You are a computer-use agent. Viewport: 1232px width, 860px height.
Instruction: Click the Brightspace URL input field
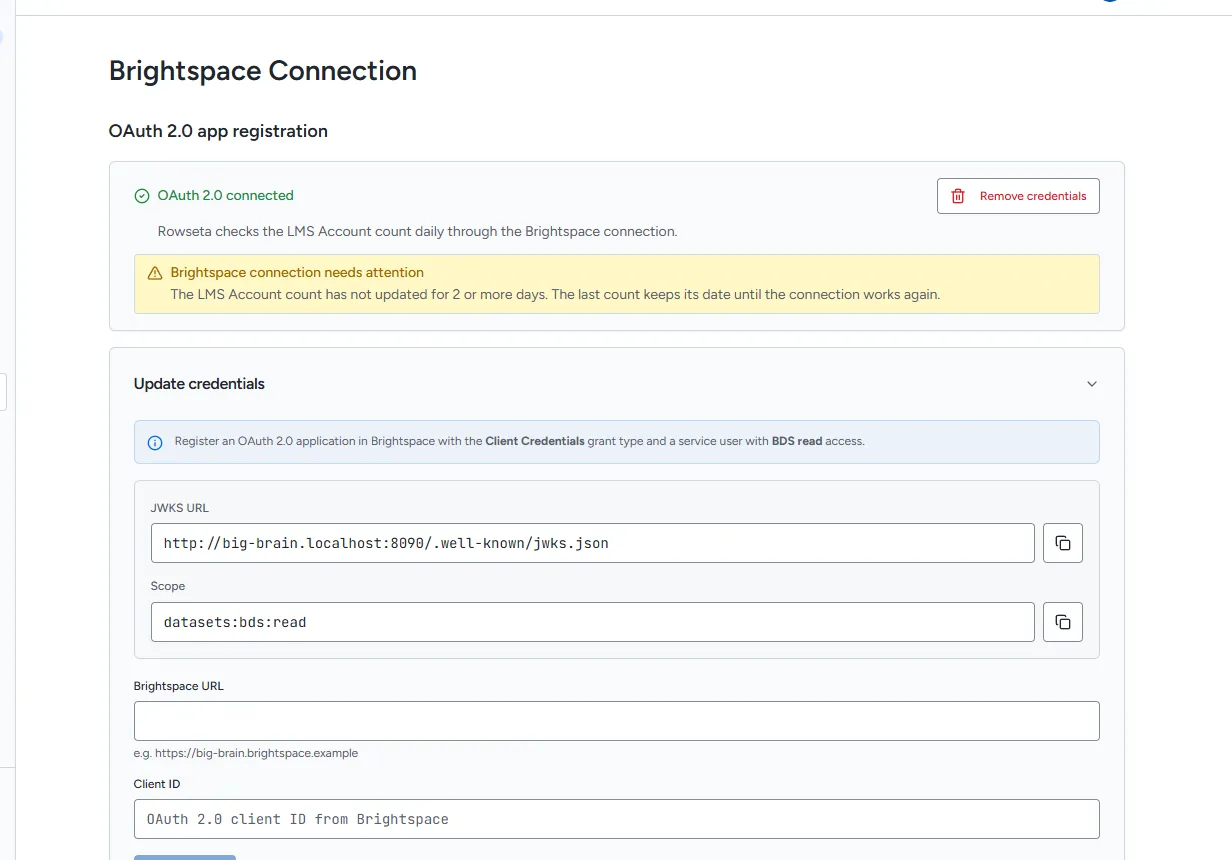pyautogui.click(x=617, y=721)
